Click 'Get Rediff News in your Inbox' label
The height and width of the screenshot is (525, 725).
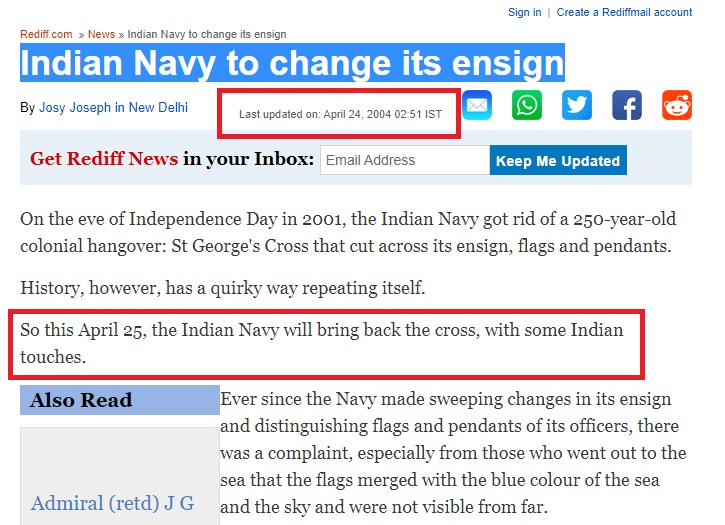(x=172, y=159)
